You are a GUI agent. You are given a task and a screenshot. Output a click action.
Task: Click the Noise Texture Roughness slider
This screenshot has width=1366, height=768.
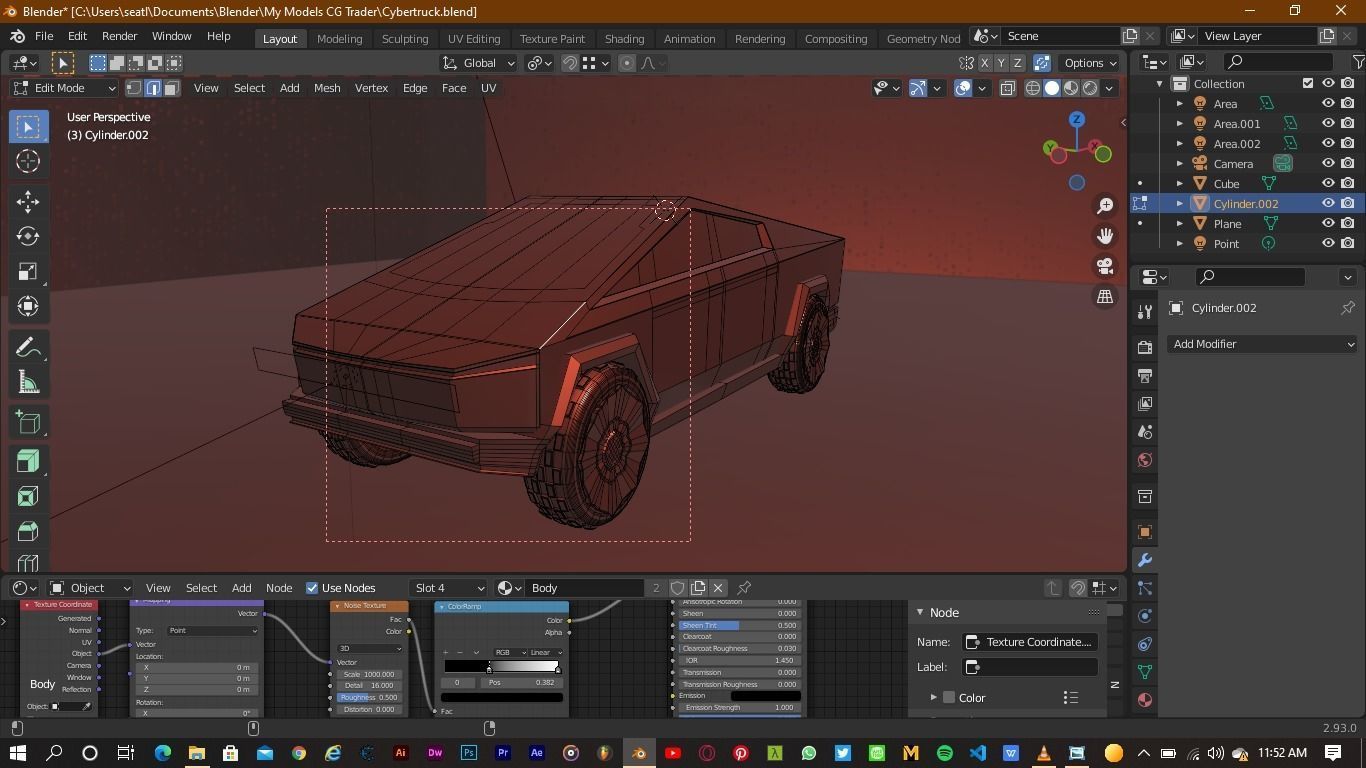click(369, 697)
